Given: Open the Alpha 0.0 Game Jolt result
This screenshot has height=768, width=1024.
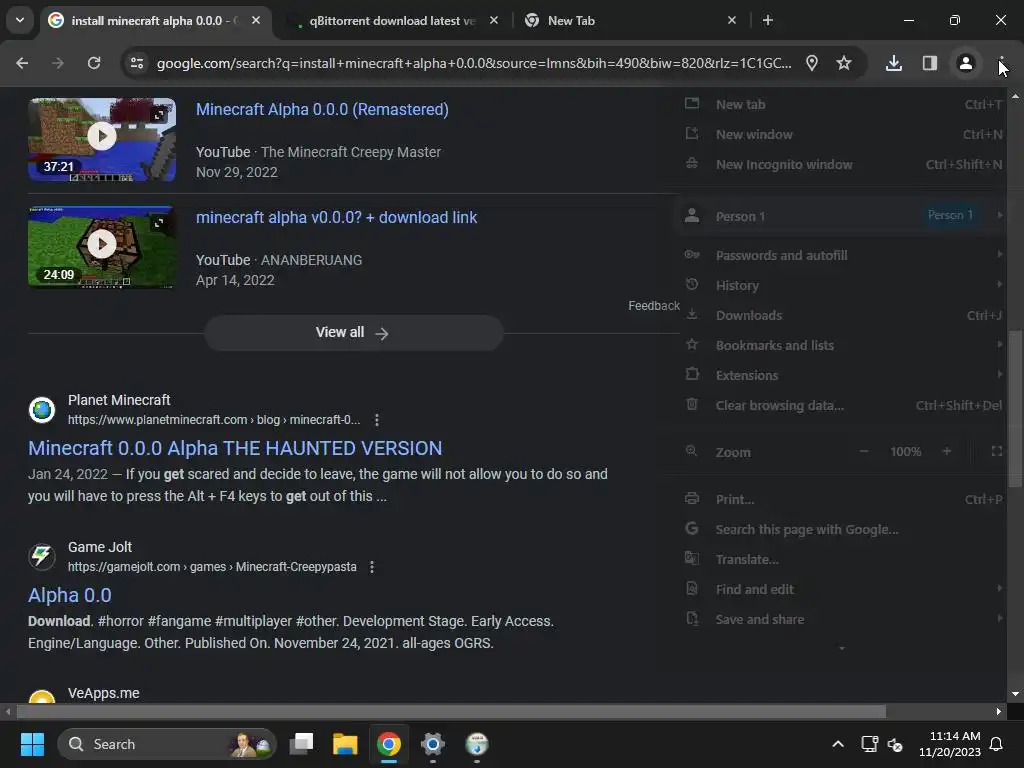Looking at the screenshot, I should pyautogui.click(x=70, y=595).
